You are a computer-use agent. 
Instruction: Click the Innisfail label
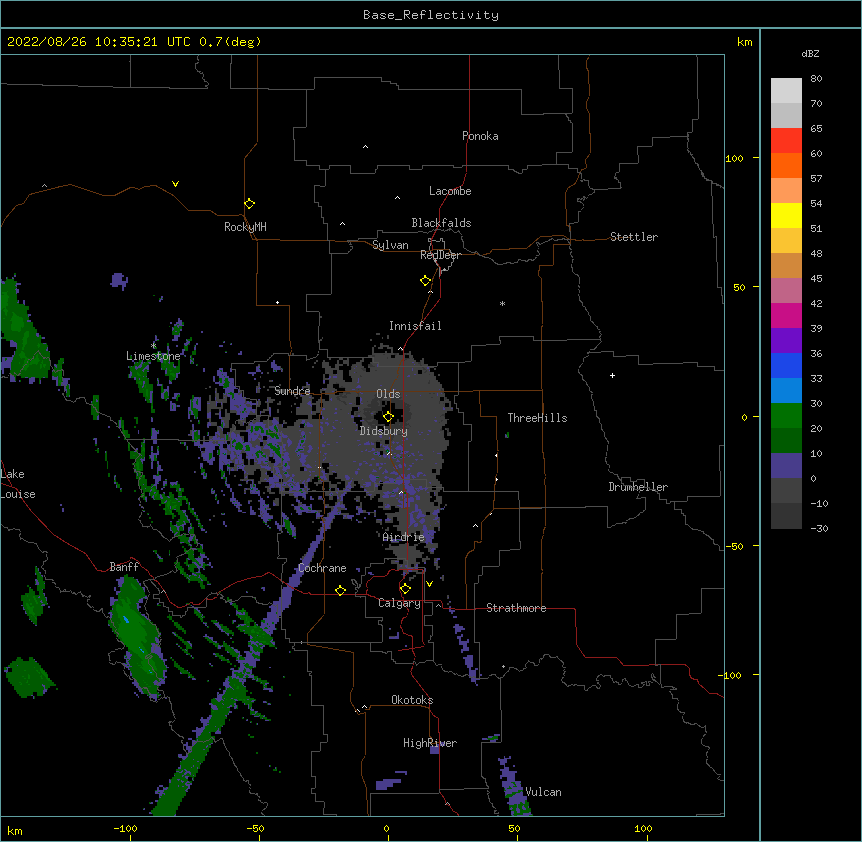pyautogui.click(x=415, y=326)
